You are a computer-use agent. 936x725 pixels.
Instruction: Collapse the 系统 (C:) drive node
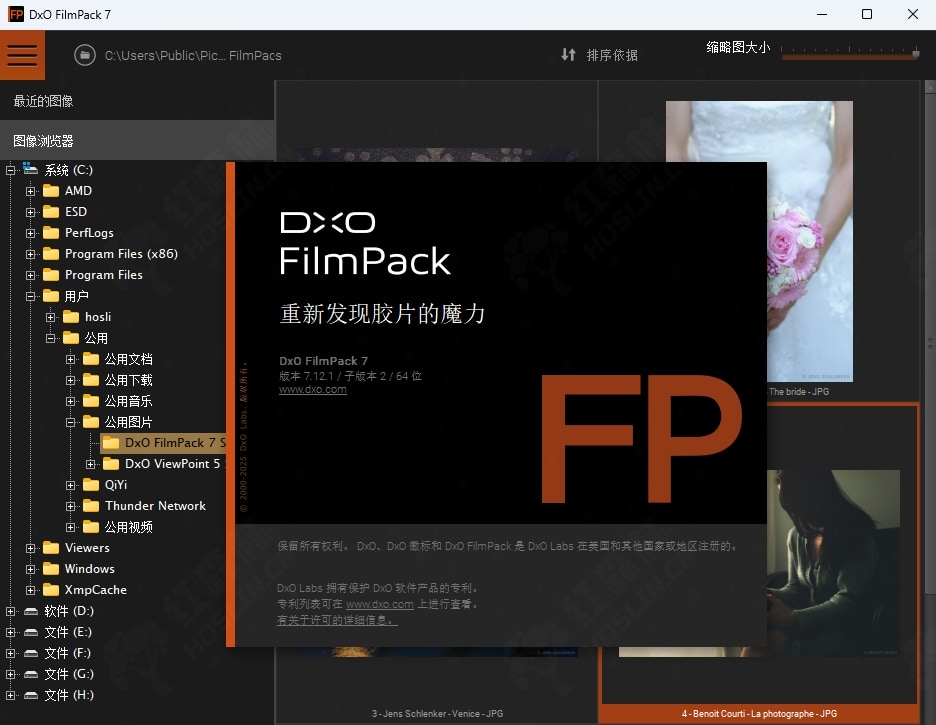pos(10,171)
